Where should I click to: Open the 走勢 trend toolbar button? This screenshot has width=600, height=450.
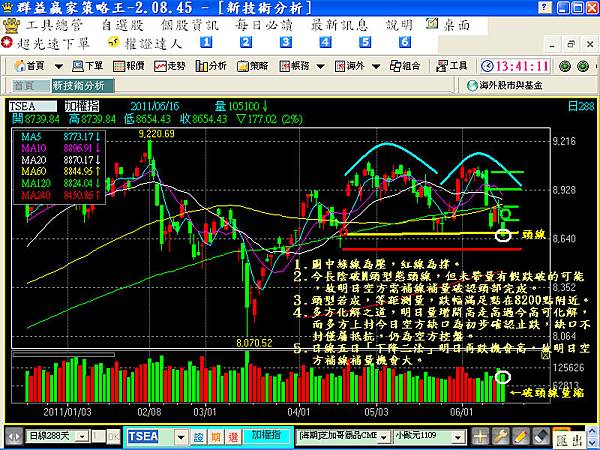point(170,66)
